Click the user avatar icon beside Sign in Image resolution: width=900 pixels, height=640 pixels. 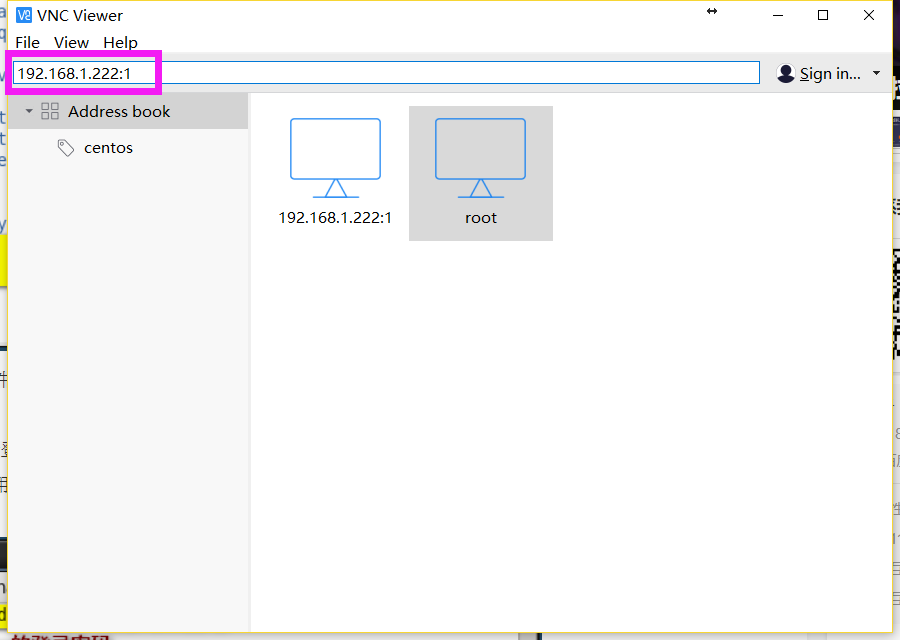[x=785, y=73]
